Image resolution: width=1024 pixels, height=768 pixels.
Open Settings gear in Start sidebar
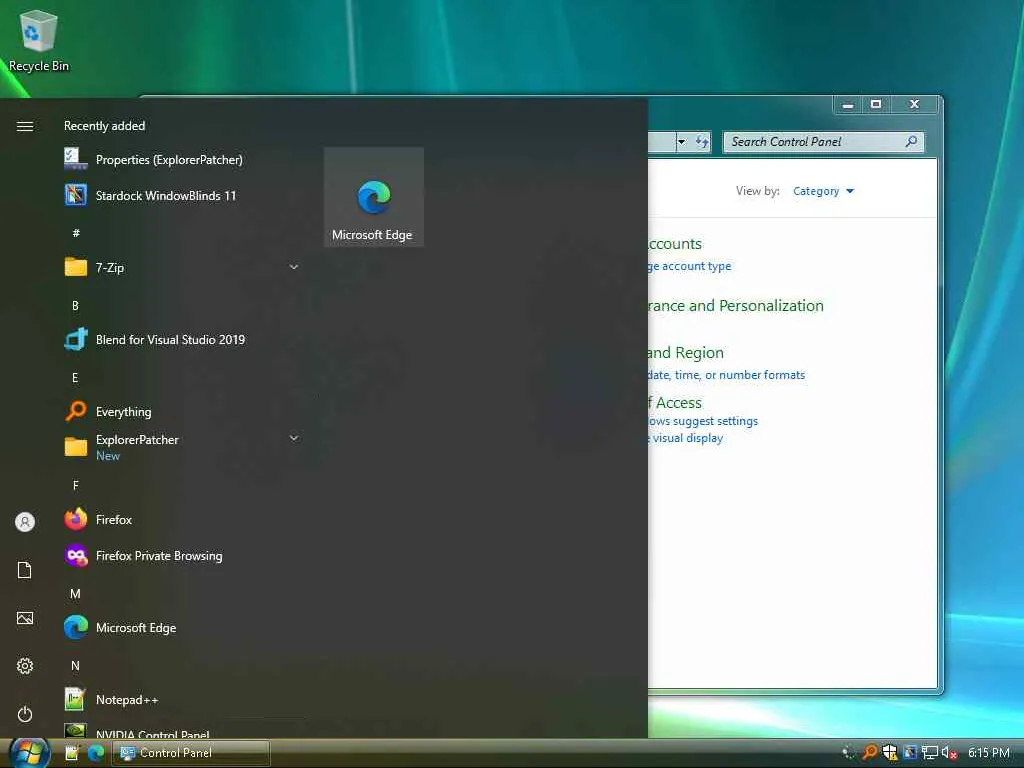(25, 665)
